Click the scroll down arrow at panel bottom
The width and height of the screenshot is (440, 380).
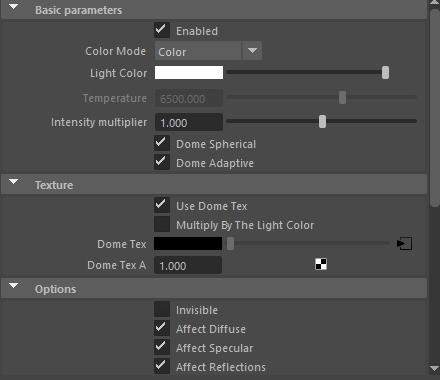pyautogui.click(x=435, y=368)
